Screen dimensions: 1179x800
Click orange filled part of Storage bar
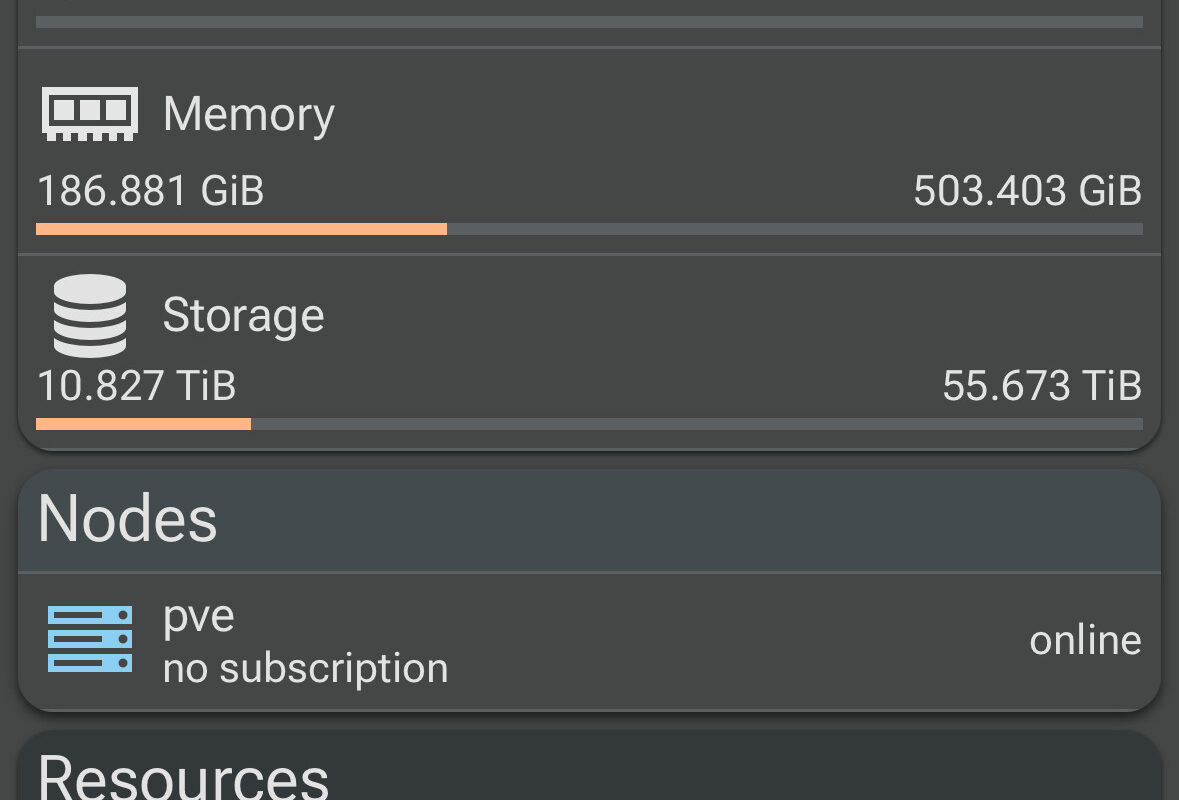[x=143, y=424]
